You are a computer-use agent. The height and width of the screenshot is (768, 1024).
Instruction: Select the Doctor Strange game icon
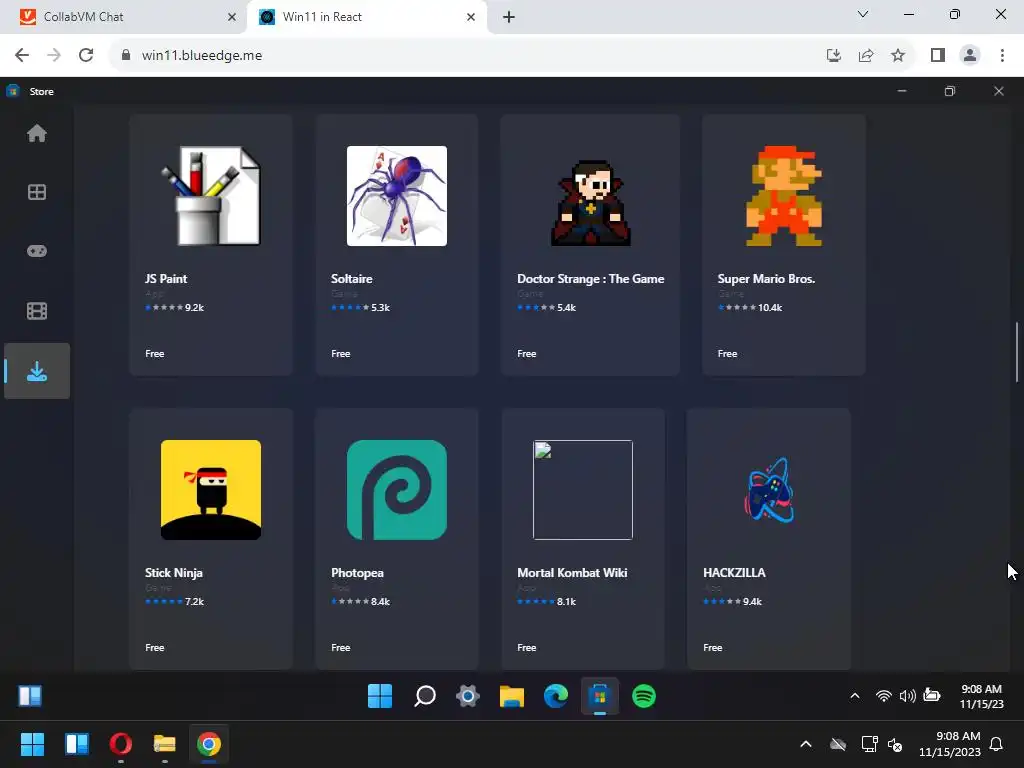point(590,202)
